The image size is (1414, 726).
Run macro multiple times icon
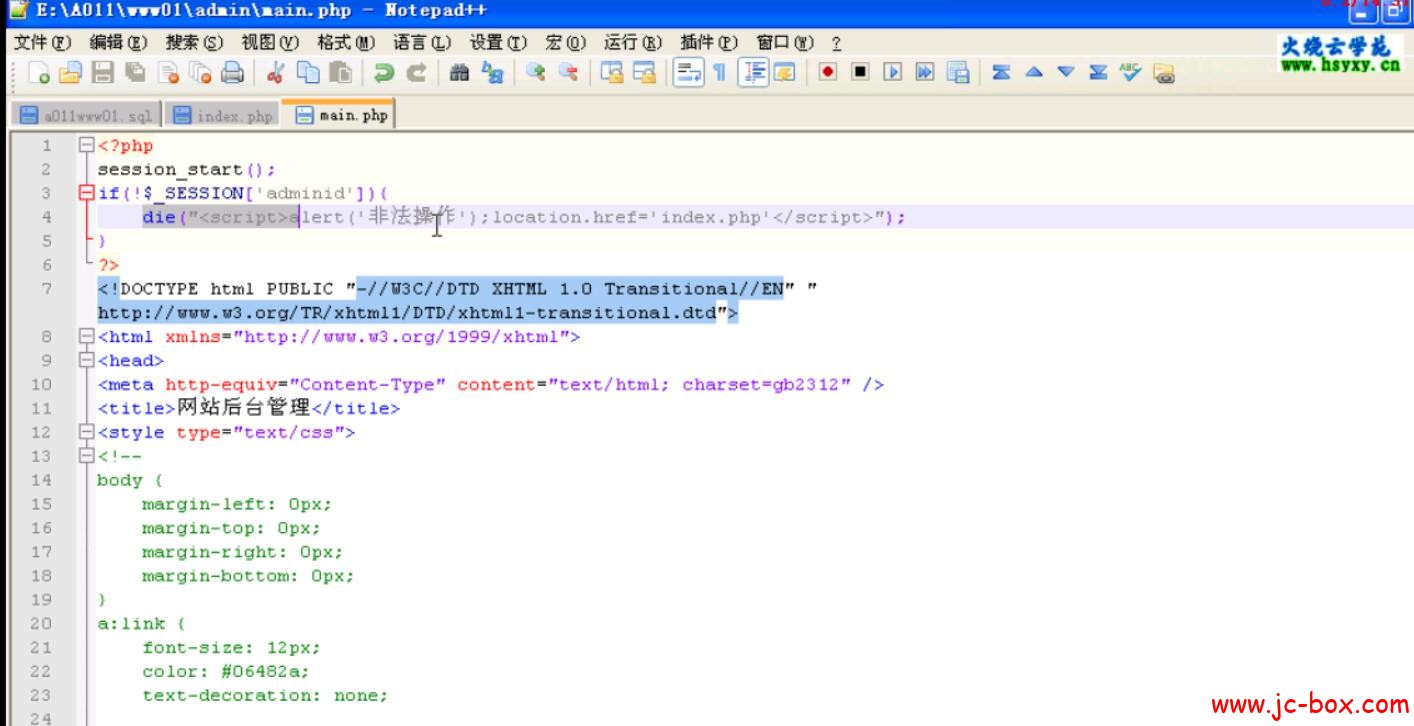tap(925, 73)
